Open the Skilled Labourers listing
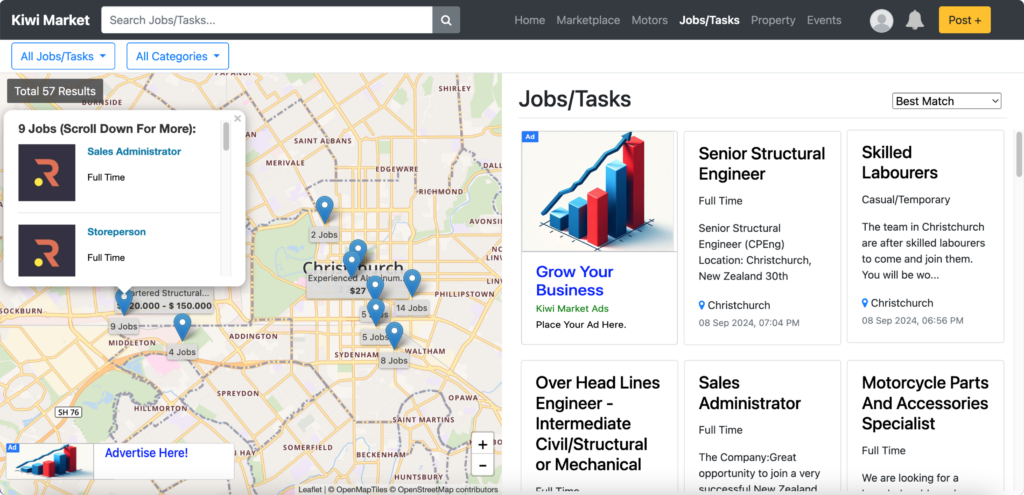1024x495 pixels. click(x=899, y=163)
